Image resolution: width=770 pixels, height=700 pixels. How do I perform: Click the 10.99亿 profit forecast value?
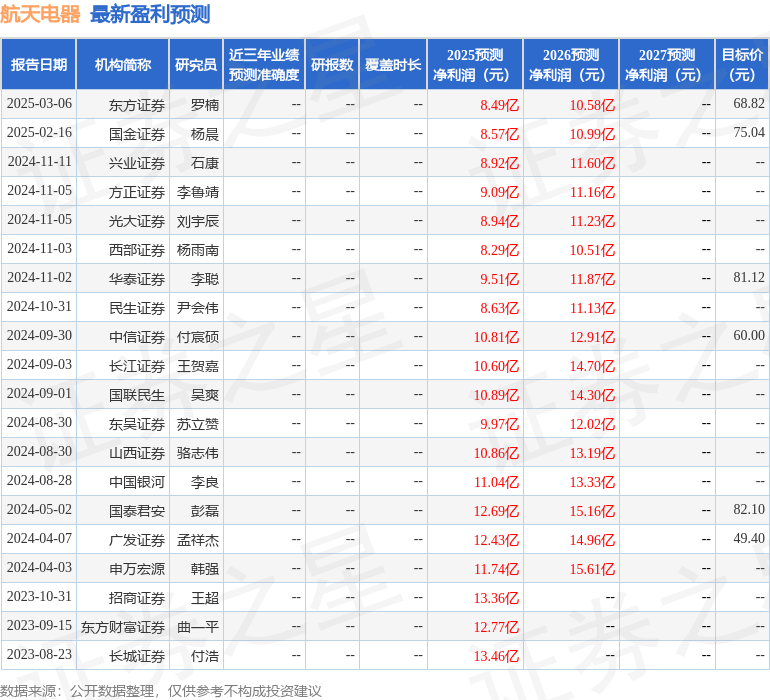tap(592, 134)
